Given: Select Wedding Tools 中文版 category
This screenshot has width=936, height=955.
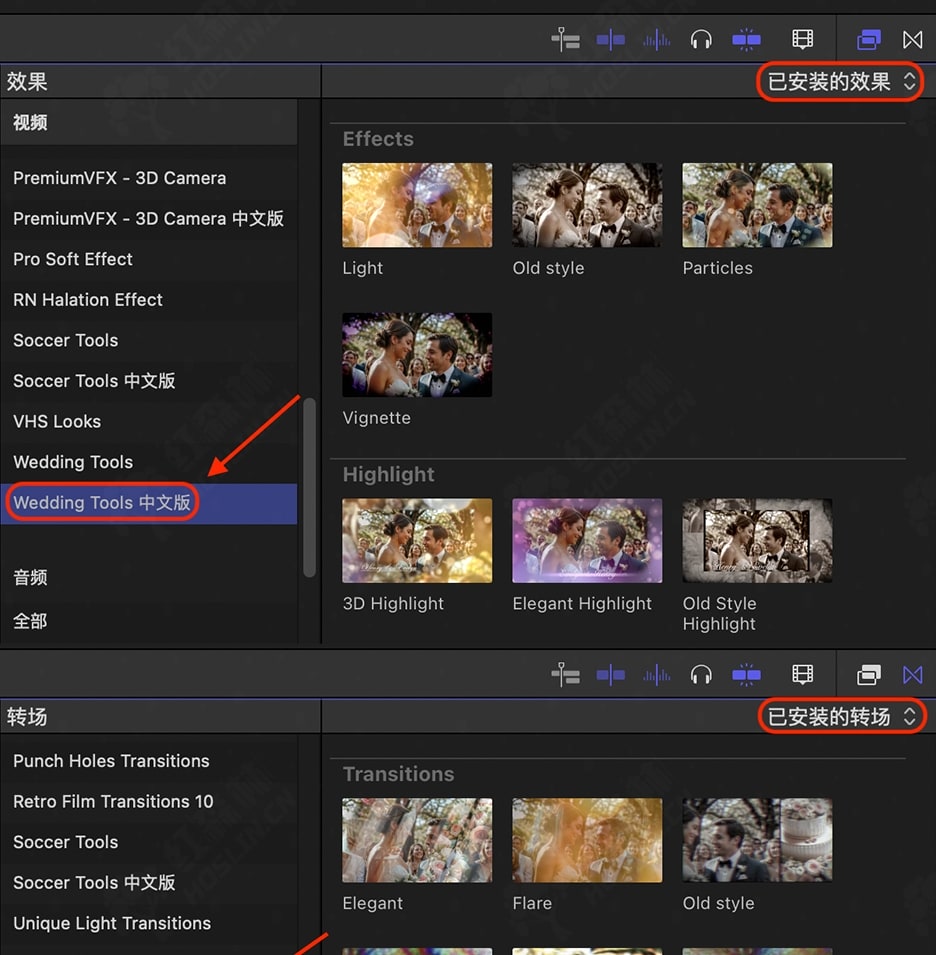Looking at the screenshot, I should click(149, 503).
